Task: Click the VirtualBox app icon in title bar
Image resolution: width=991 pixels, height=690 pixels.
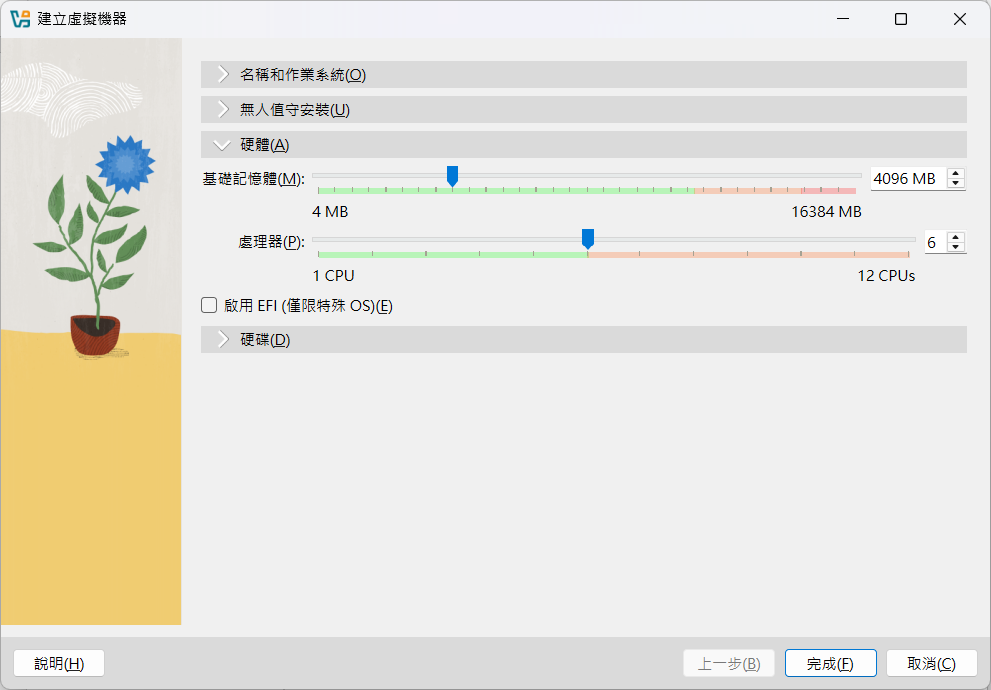Action: click(20, 19)
